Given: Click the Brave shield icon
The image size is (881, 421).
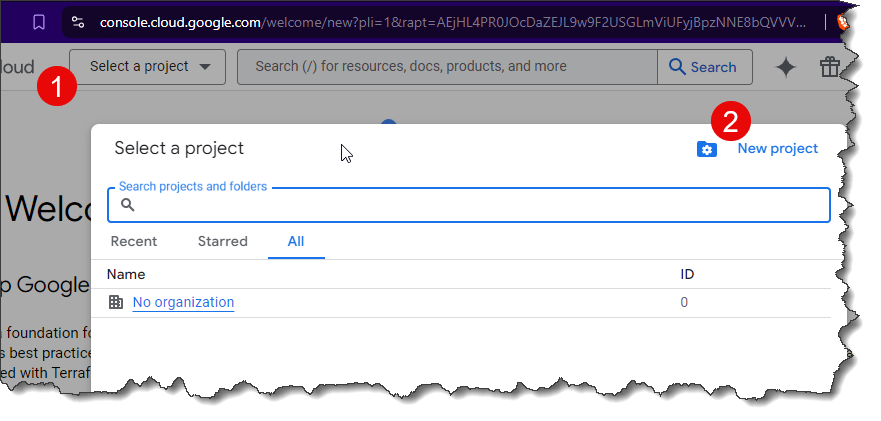Looking at the screenshot, I should (x=842, y=22).
